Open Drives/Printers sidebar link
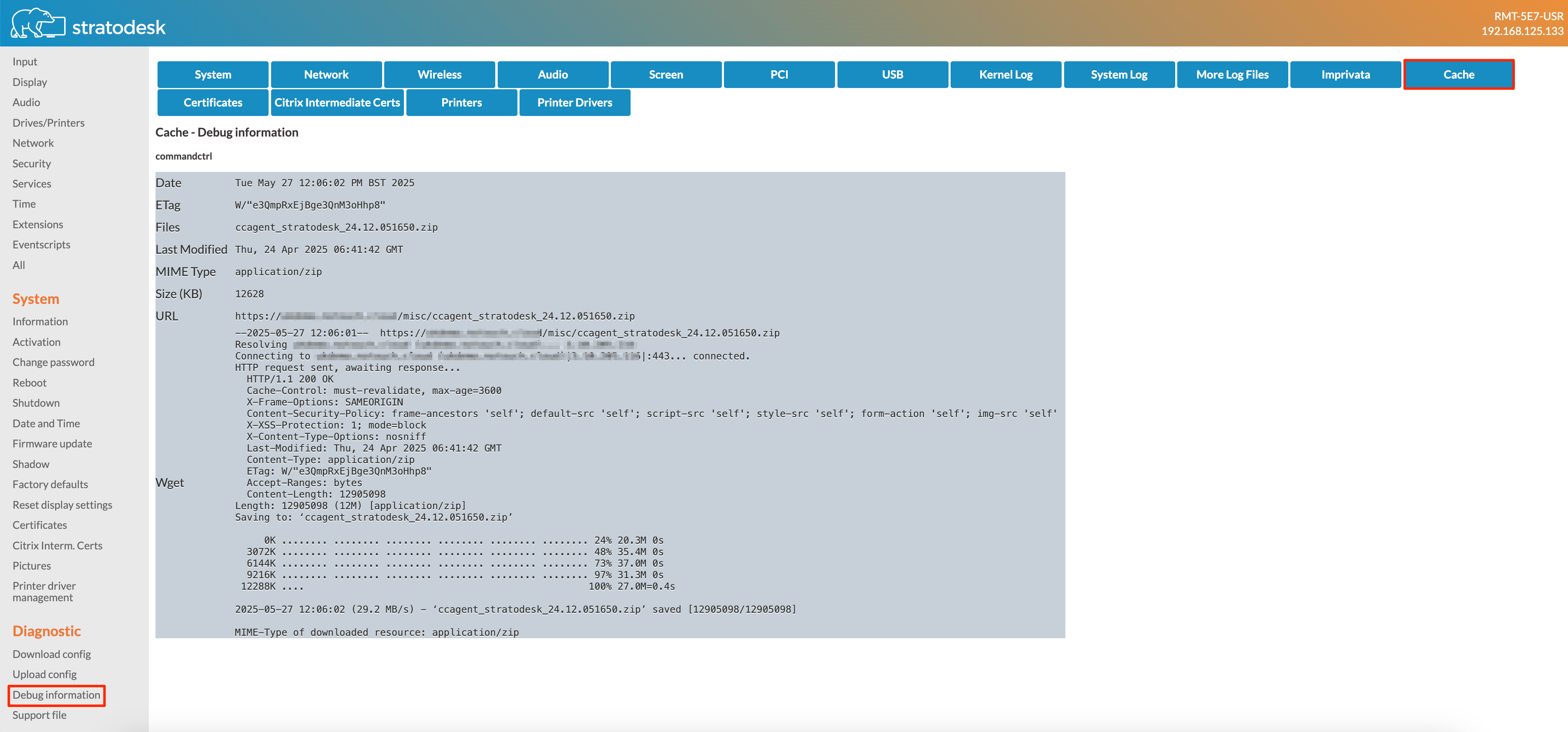1568x732 pixels. [49, 123]
